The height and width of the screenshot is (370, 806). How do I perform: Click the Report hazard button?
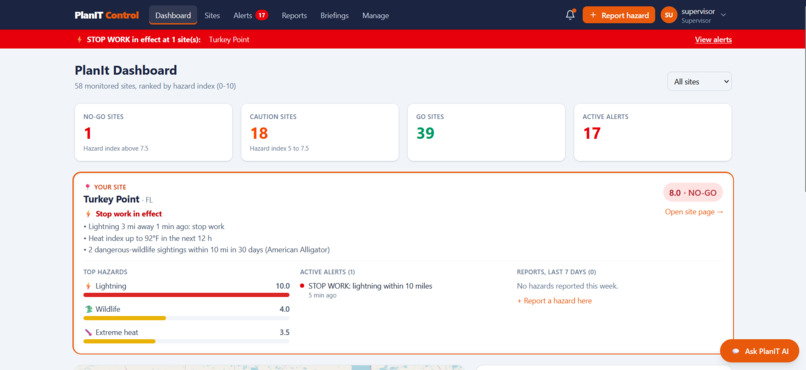pos(618,15)
